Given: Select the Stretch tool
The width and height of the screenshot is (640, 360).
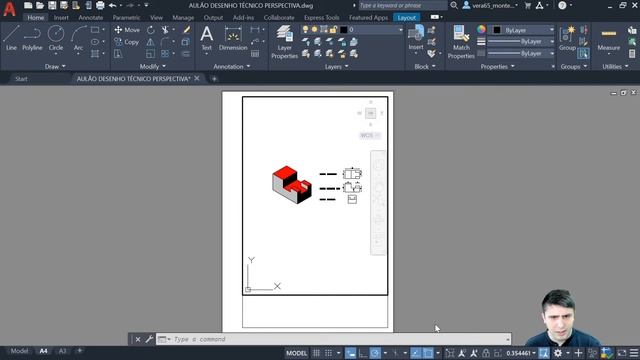Looking at the screenshot, I should (118, 53).
